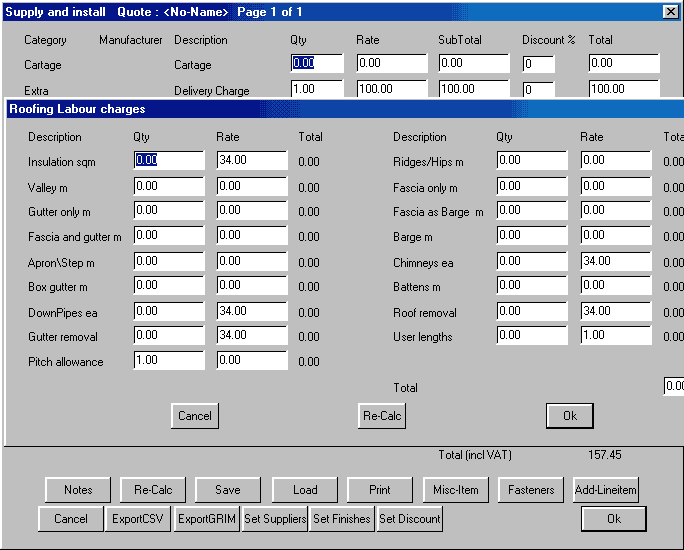Viewport: 684px width, 550px height.
Task: Edit Fascia only m Qty field
Action: (532, 186)
